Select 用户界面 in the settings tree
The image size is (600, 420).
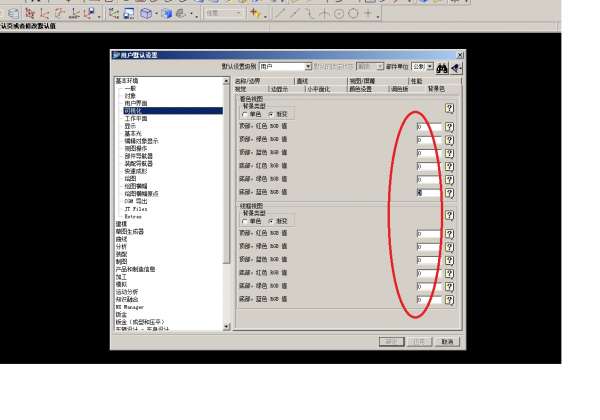[136, 103]
